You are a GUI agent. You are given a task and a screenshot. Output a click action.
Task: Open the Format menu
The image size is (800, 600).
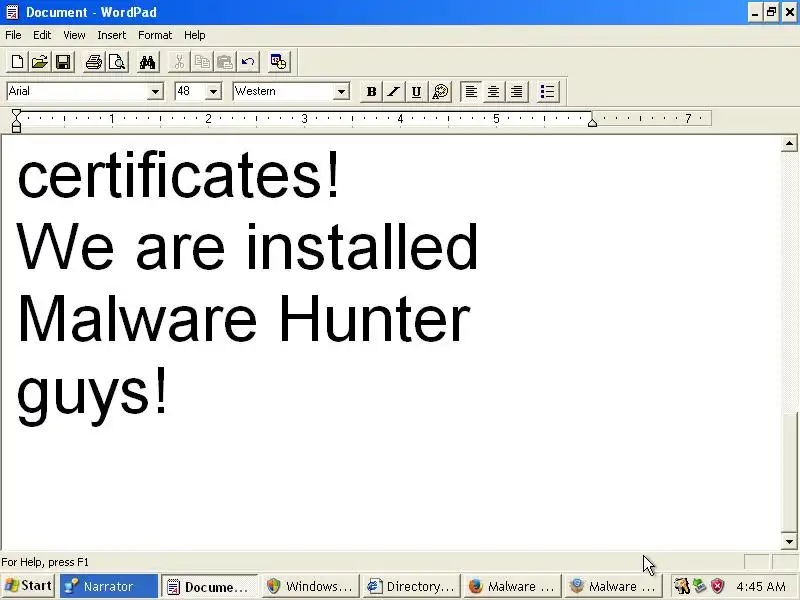[x=155, y=35]
